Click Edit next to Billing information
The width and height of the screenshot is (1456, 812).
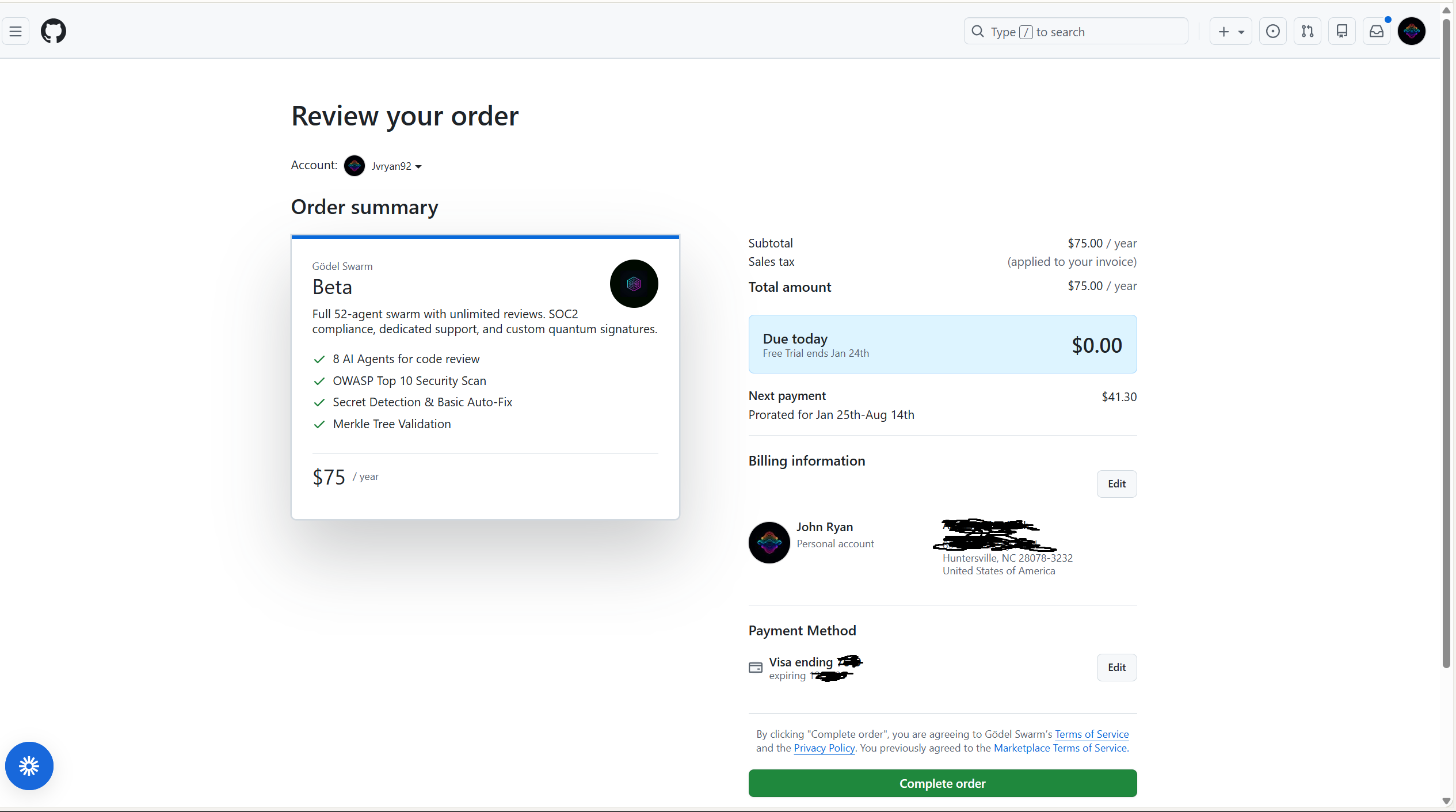coord(1116,483)
